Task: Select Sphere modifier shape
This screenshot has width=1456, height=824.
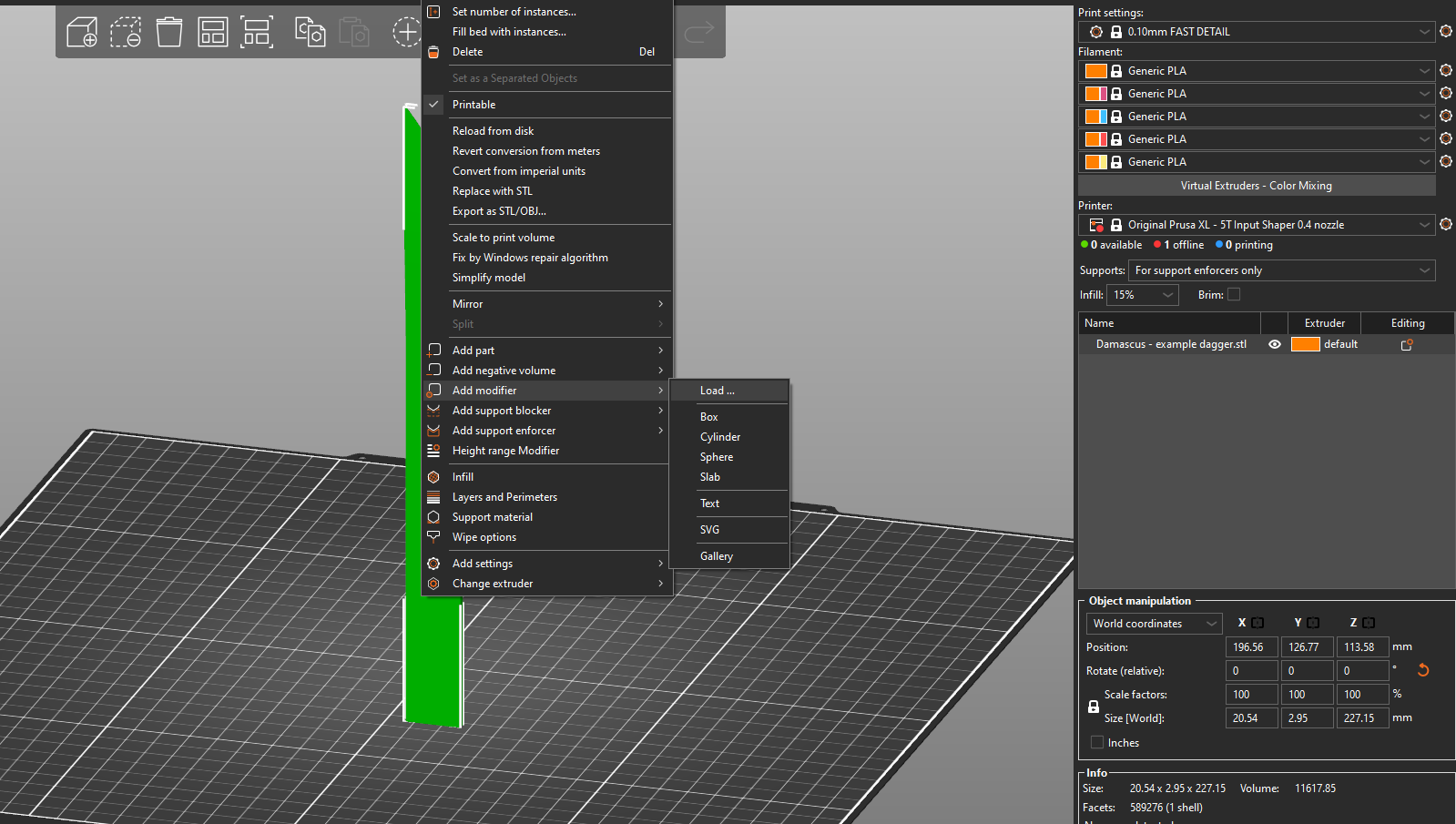Action: pos(729,457)
